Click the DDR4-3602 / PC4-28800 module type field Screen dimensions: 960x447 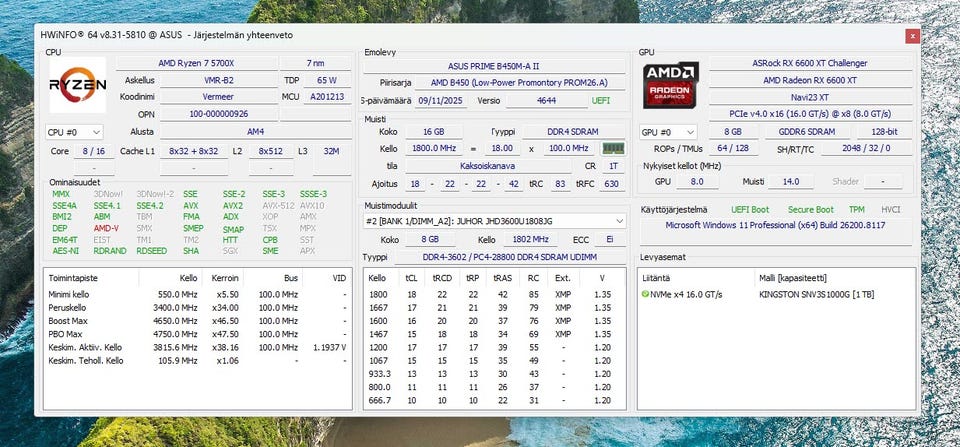tap(509, 257)
